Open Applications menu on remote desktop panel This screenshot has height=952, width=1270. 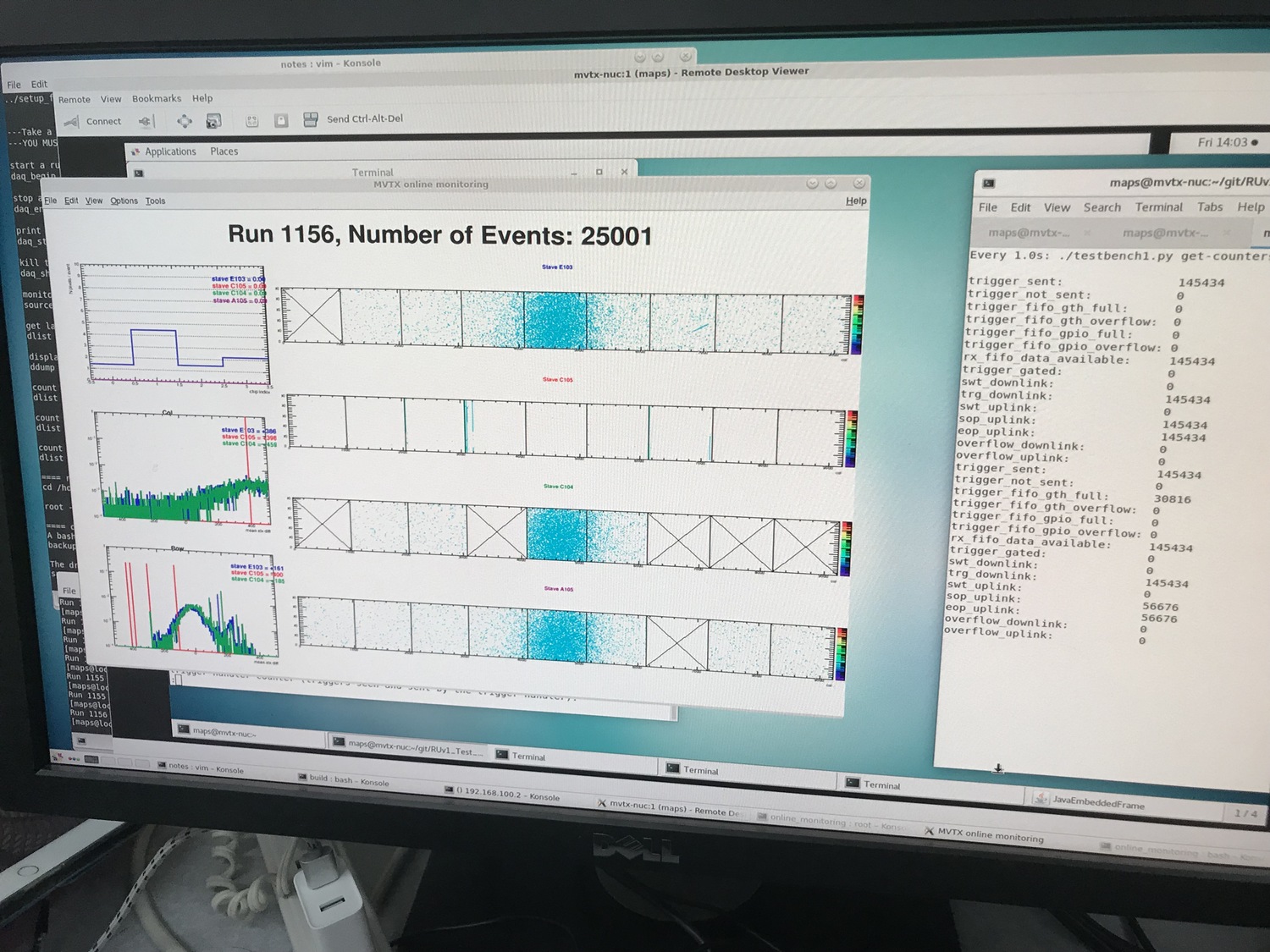pos(170,151)
